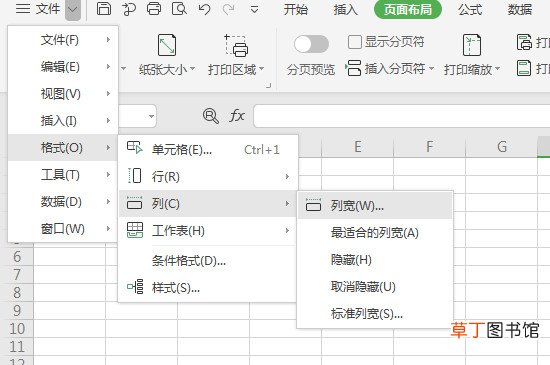The image size is (550, 365).
Task: Switch to the 数据 tab
Action: 520,9
